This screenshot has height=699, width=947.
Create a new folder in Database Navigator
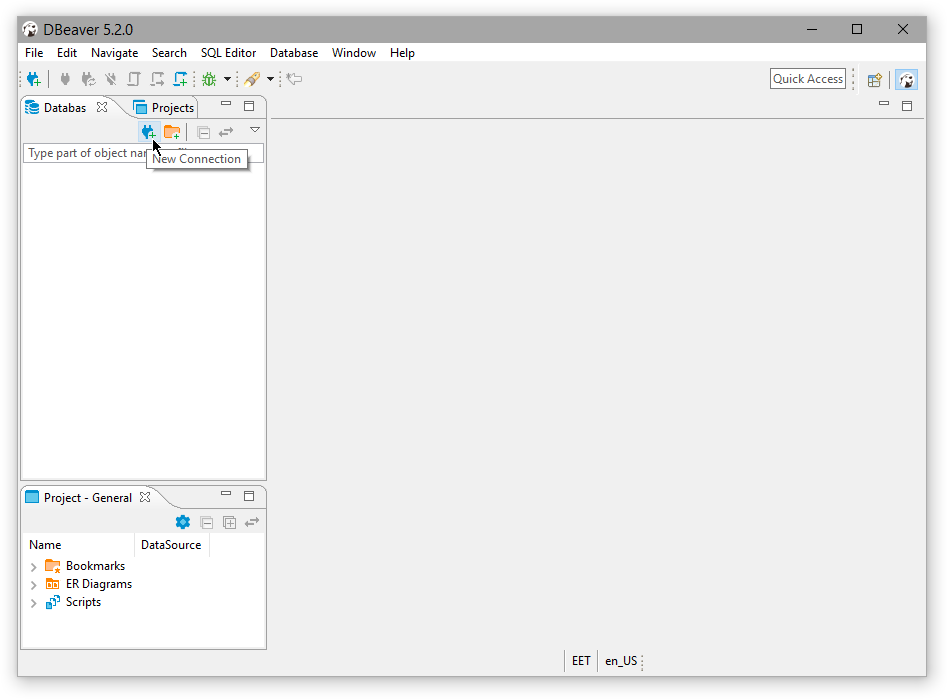[x=172, y=132]
